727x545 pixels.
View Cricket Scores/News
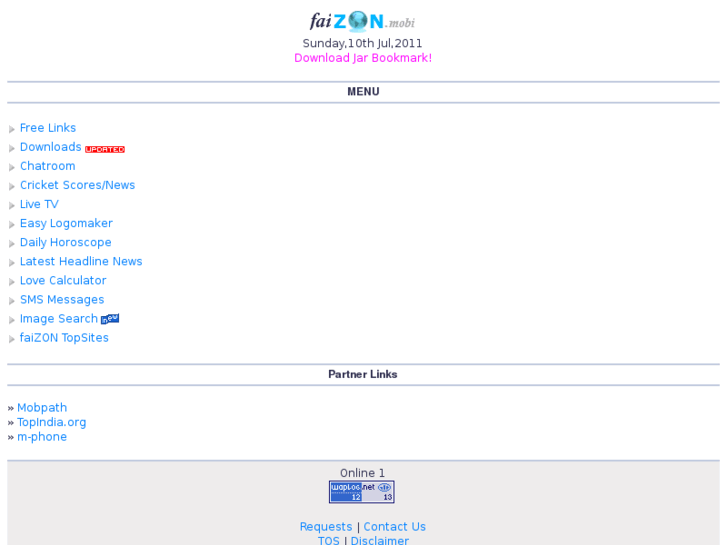coord(77,185)
